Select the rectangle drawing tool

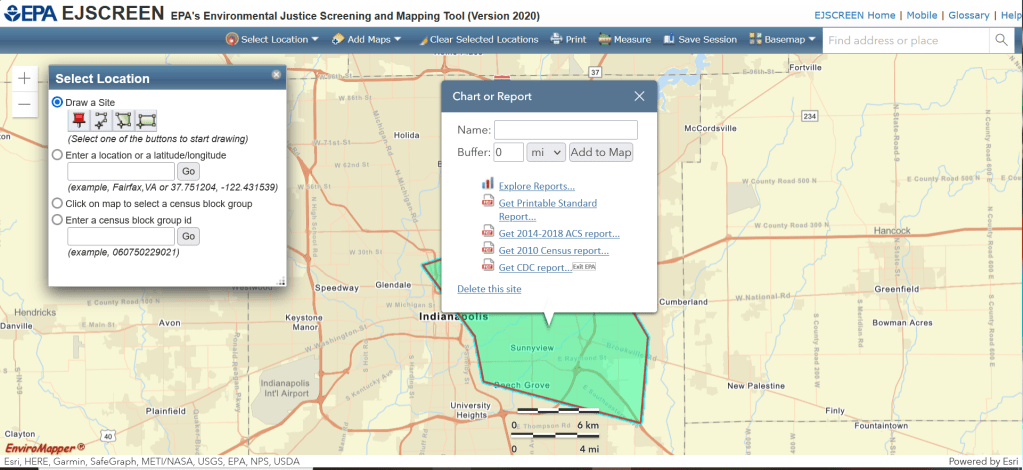click(x=145, y=120)
